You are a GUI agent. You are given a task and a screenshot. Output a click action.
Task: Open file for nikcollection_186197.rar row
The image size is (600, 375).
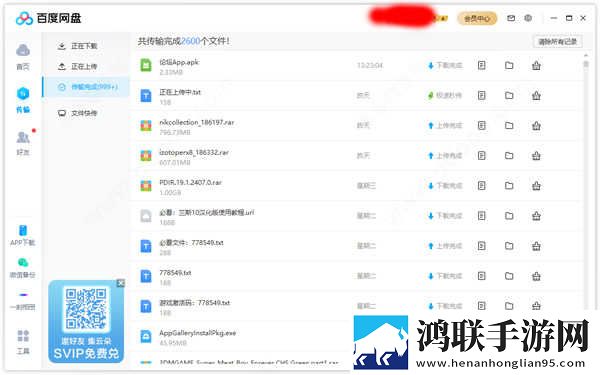[481, 126]
